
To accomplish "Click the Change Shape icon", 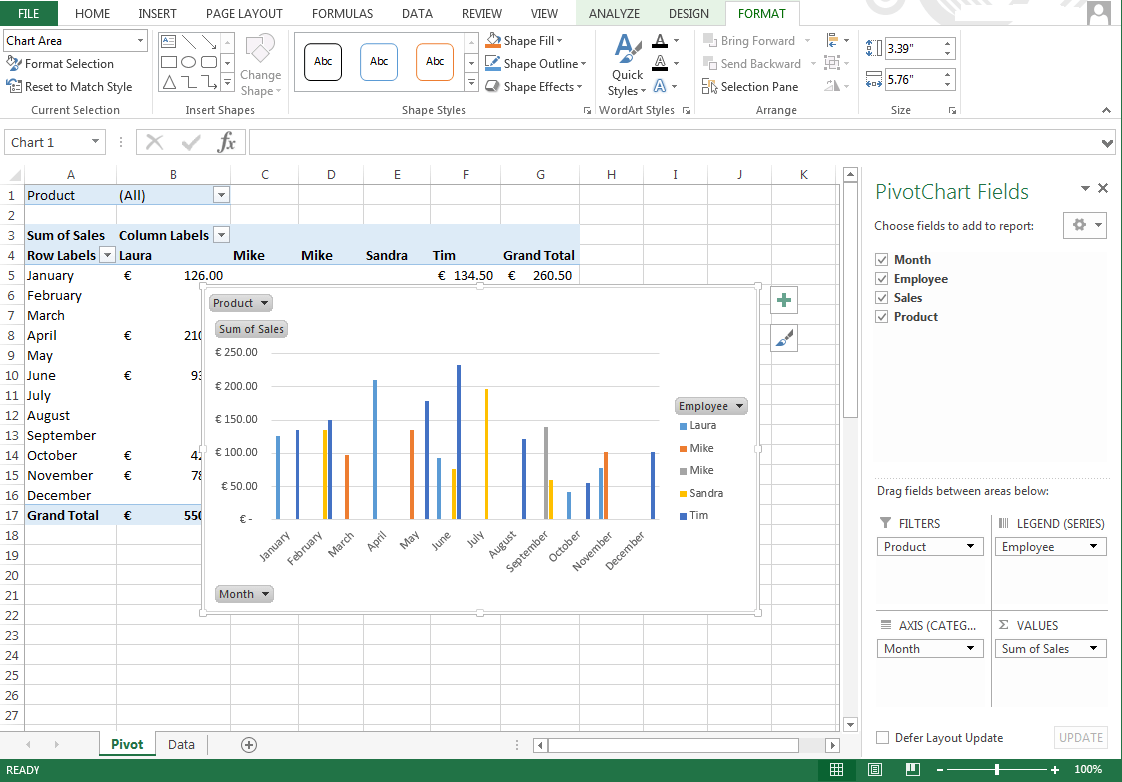I will tap(260, 66).
